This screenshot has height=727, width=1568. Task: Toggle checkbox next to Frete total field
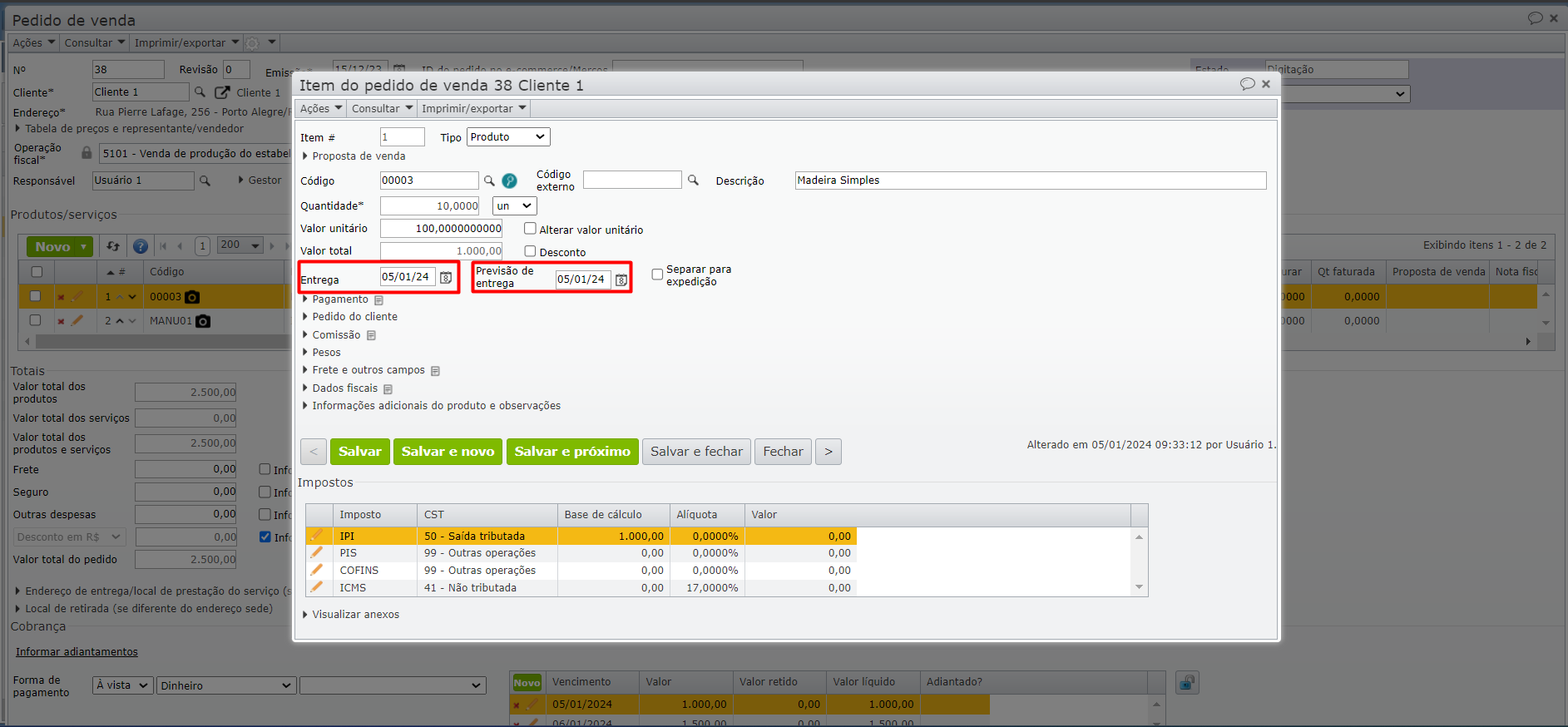click(265, 469)
